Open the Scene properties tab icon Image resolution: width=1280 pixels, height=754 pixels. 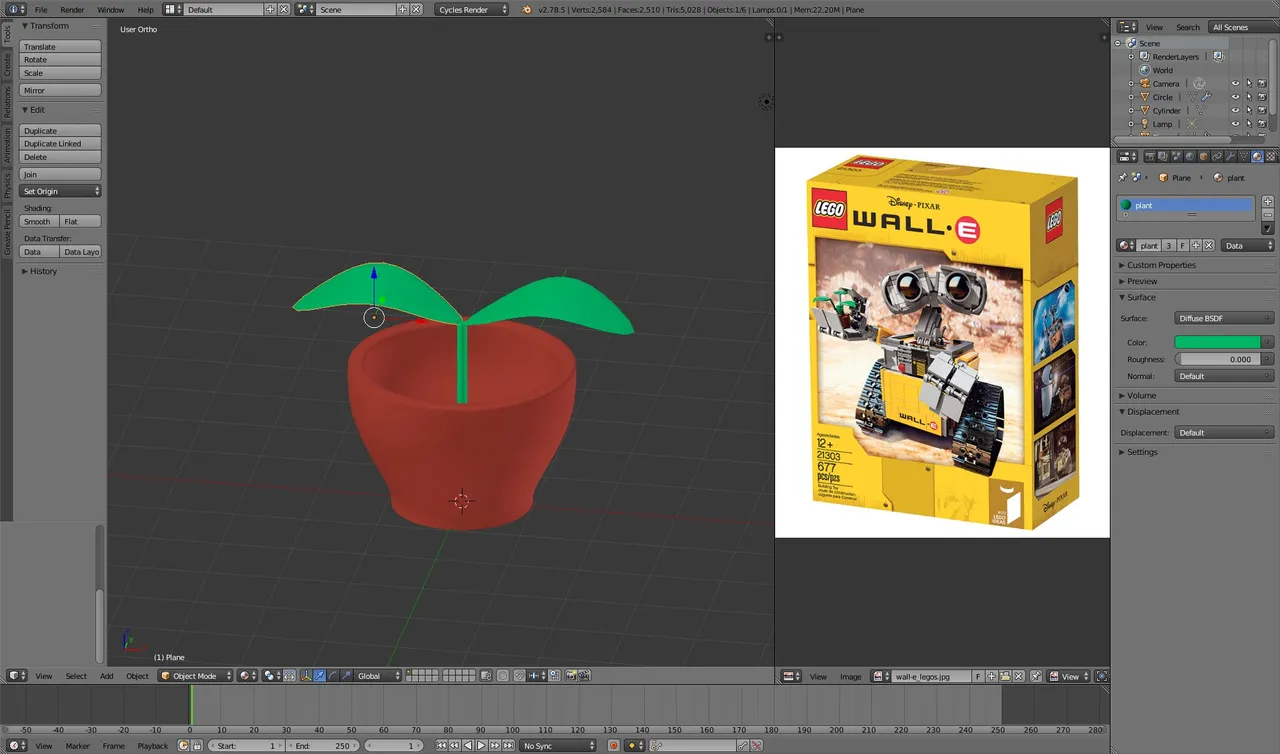pyautogui.click(x=1176, y=156)
